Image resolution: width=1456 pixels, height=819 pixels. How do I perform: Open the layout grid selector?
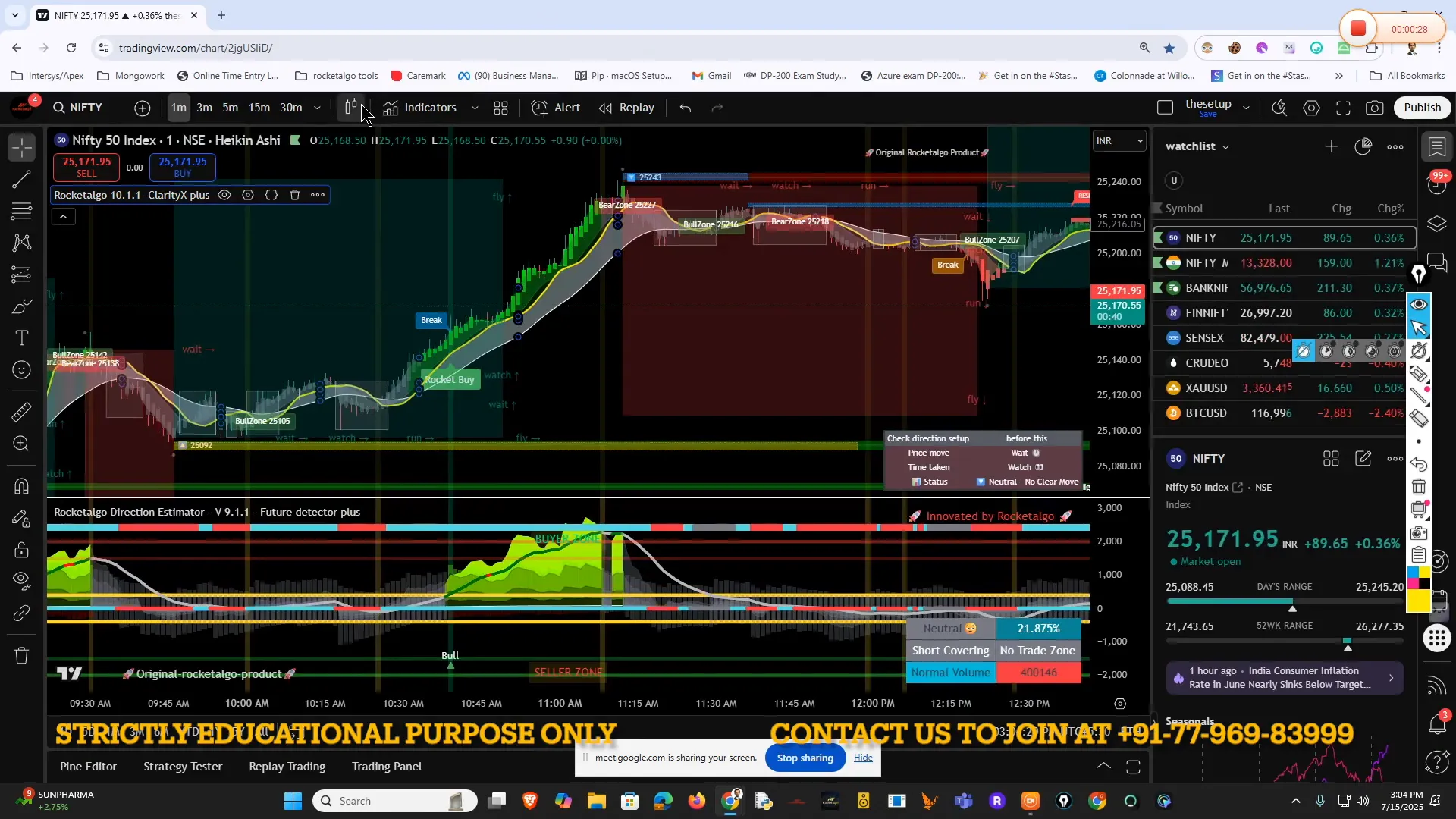[x=500, y=108]
